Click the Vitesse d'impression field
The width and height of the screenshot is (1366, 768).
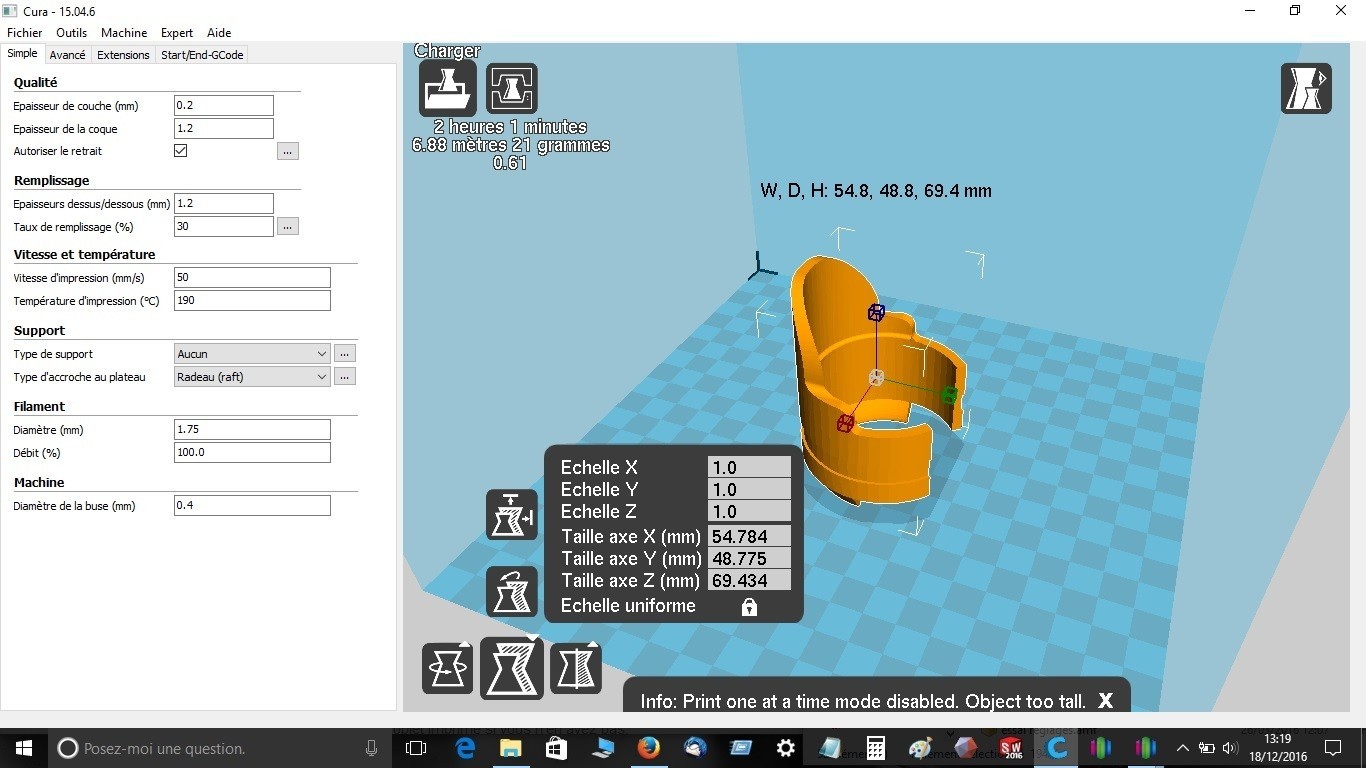[x=252, y=278]
